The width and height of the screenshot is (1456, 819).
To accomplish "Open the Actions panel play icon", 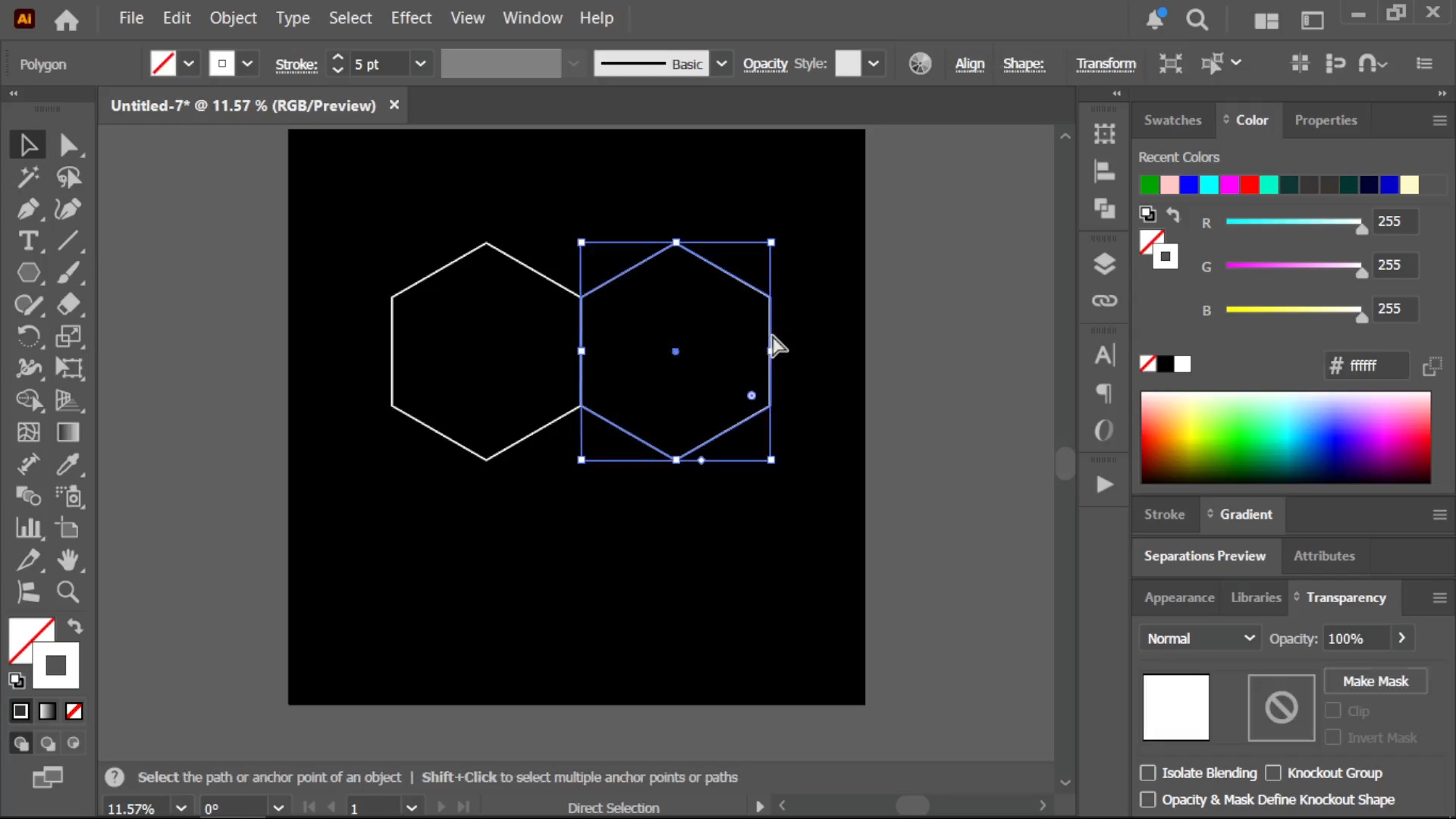I will (1104, 485).
